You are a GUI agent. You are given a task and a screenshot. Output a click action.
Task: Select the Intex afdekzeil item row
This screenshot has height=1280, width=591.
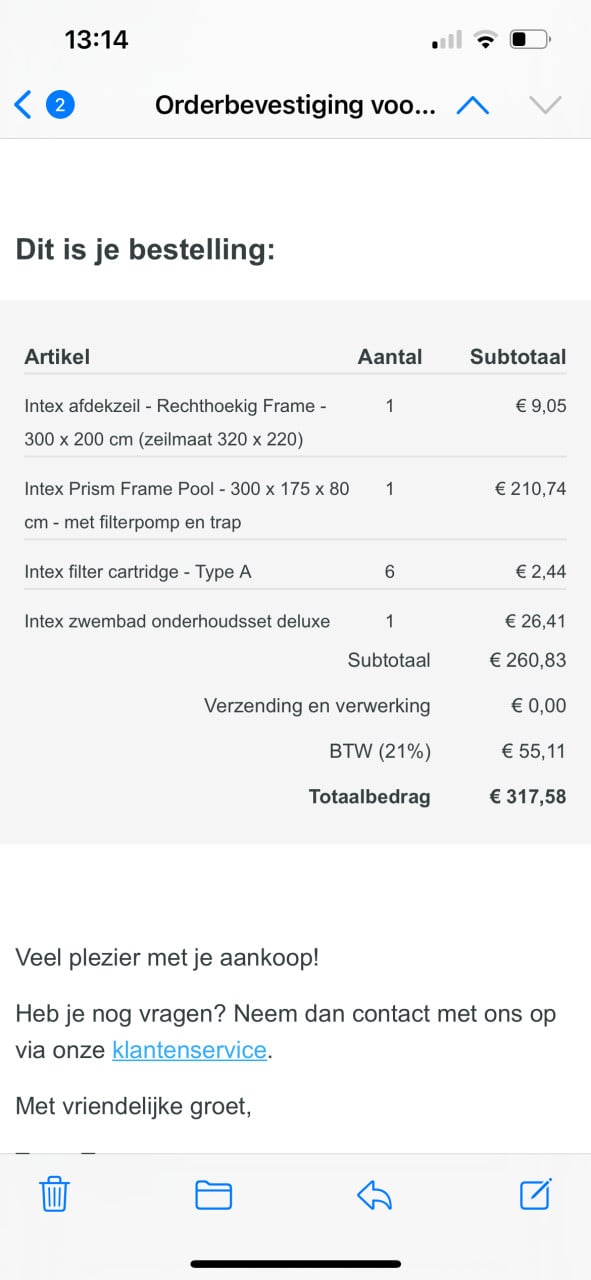295,422
